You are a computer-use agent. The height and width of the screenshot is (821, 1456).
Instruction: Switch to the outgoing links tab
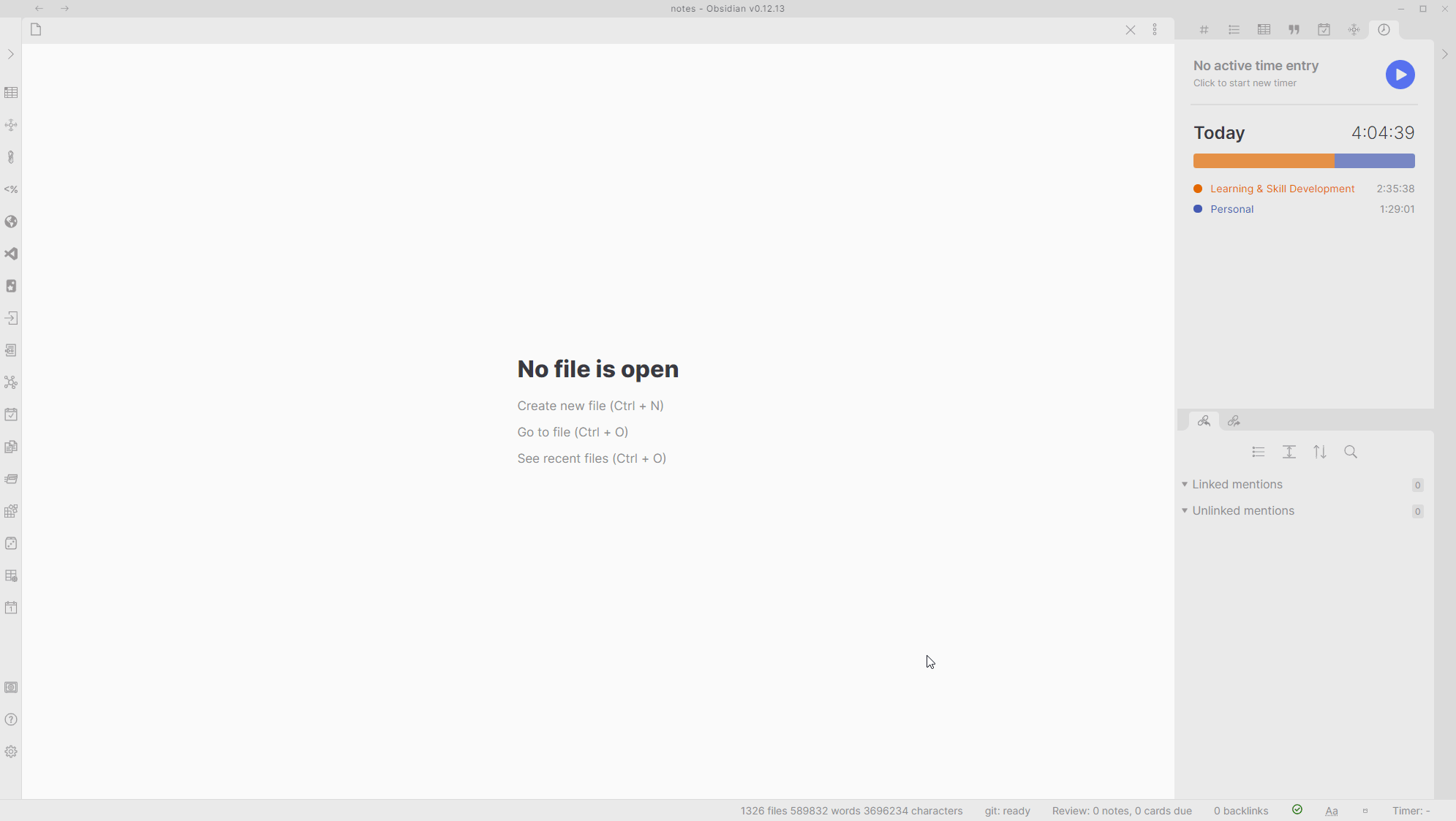coord(1234,421)
